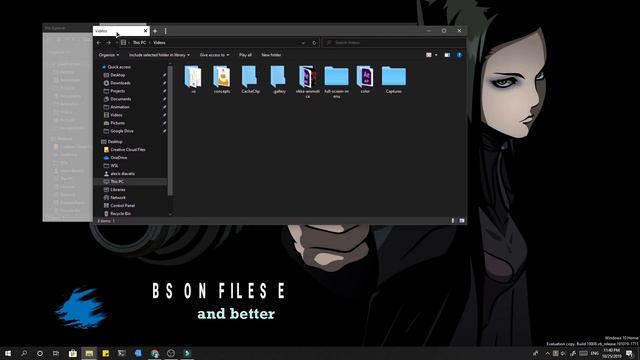The width and height of the screenshot is (640, 360).
Task: Open the Captures folder
Action: [393, 80]
